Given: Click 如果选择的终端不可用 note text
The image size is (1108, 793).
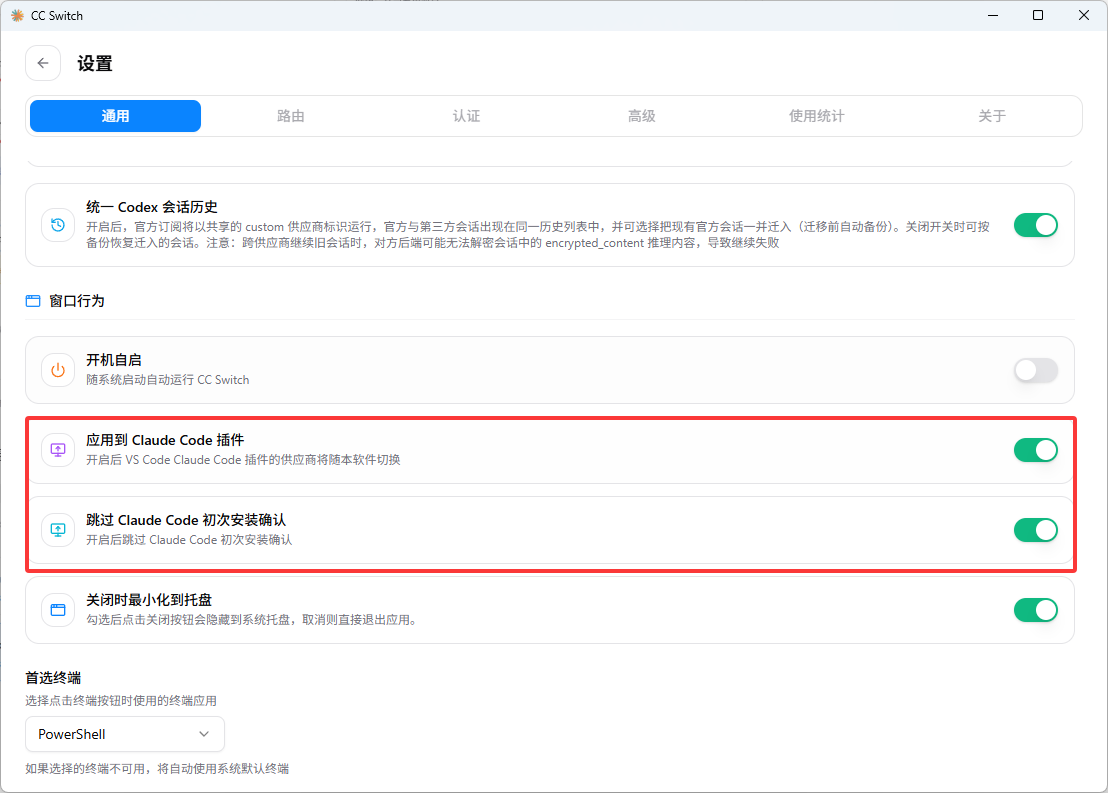Looking at the screenshot, I should (x=157, y=768).
